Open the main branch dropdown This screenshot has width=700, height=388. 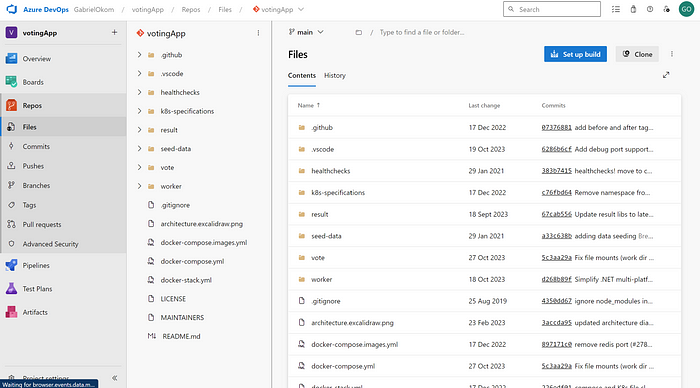click(x=306, y=32)
